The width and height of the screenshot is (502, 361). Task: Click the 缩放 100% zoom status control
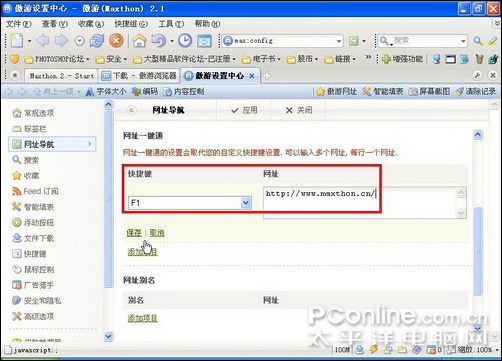473,350
